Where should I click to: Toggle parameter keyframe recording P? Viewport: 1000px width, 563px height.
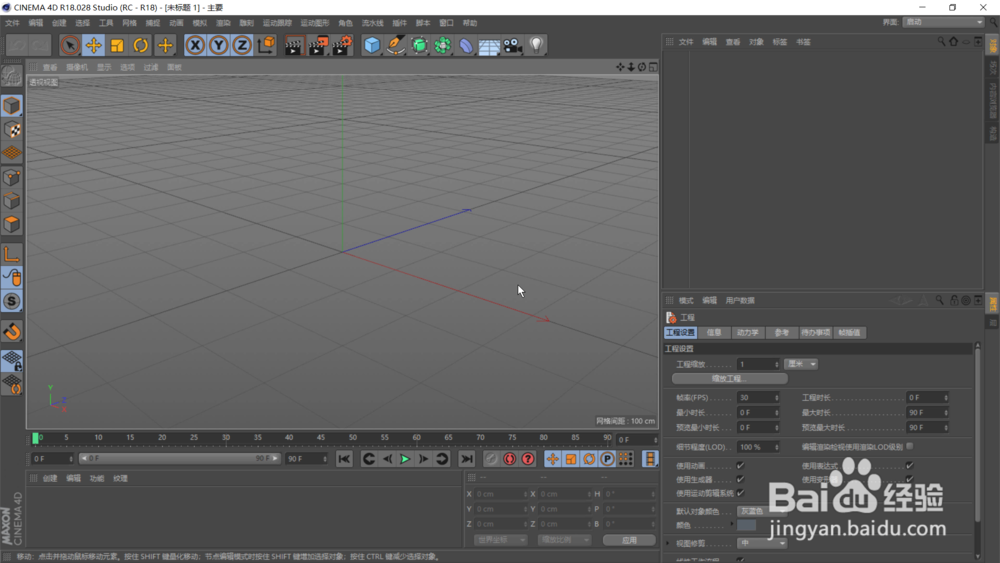[x=607, y=459]
